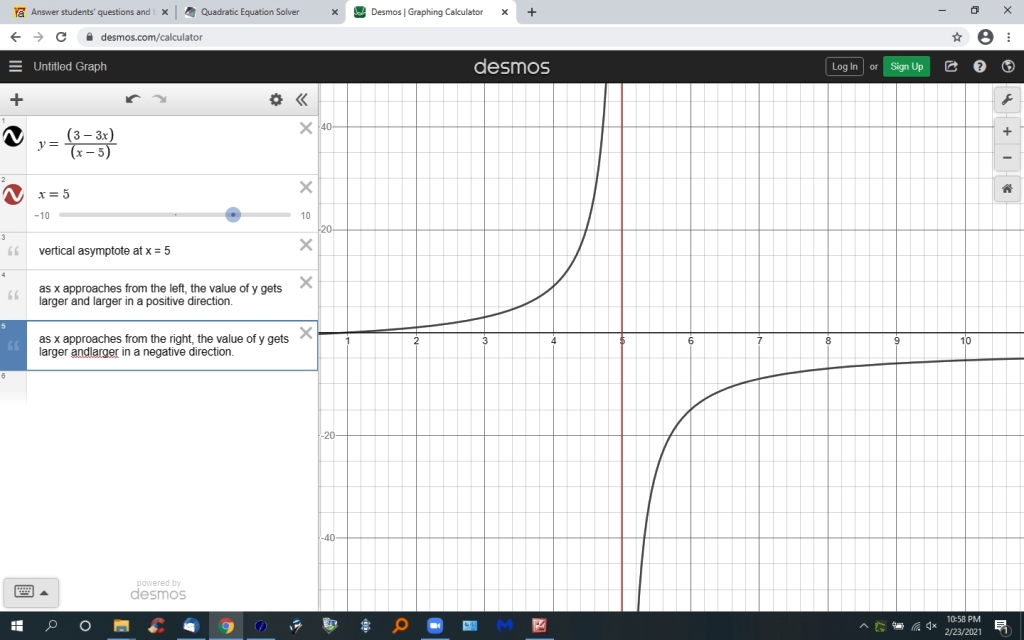Select the note about approaching from the right
Image resolution: width=1024 pixels, height=640 pixels.
click(x=164, y=345)
